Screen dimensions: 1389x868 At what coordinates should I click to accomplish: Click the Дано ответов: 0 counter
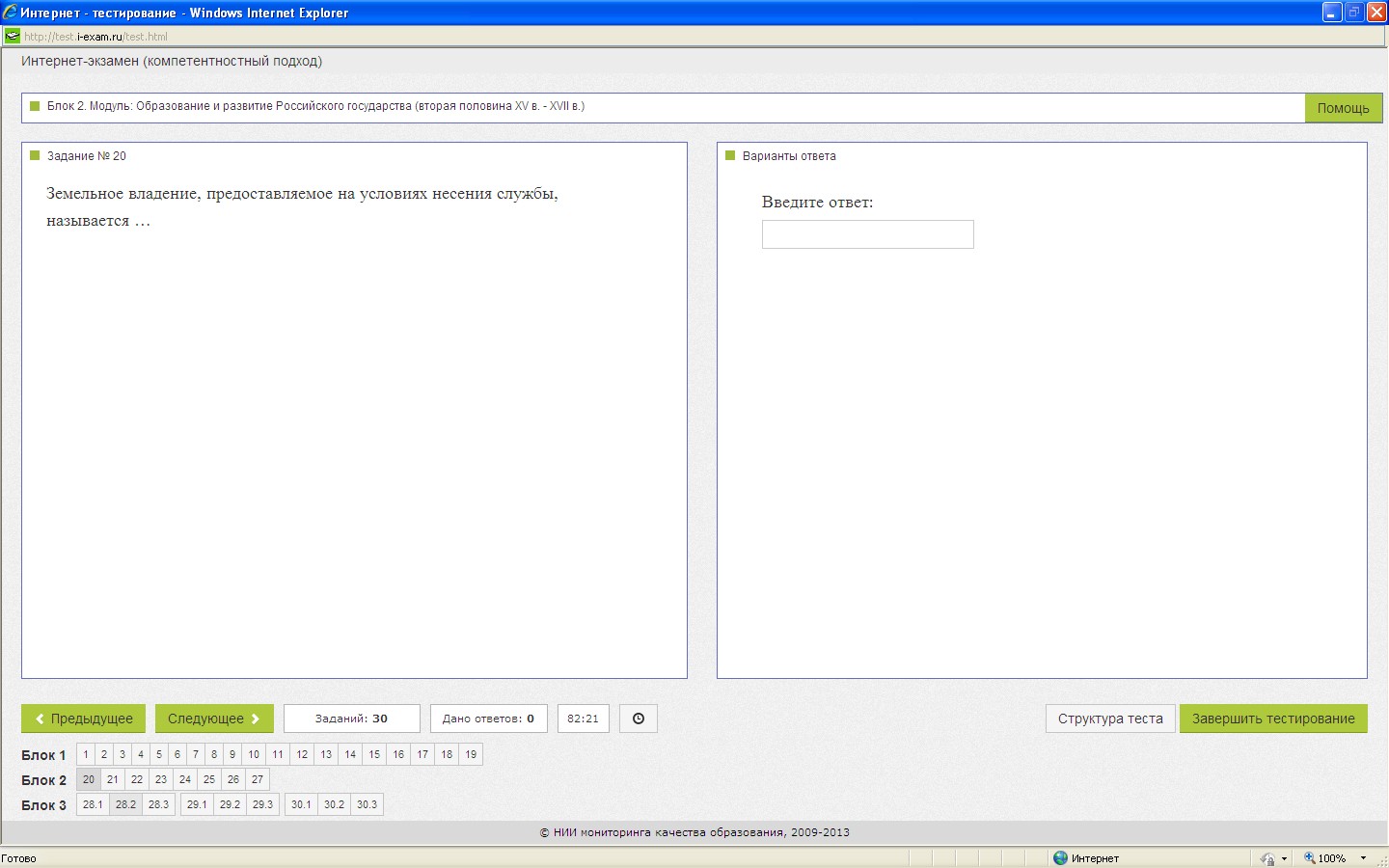[488, 719]
